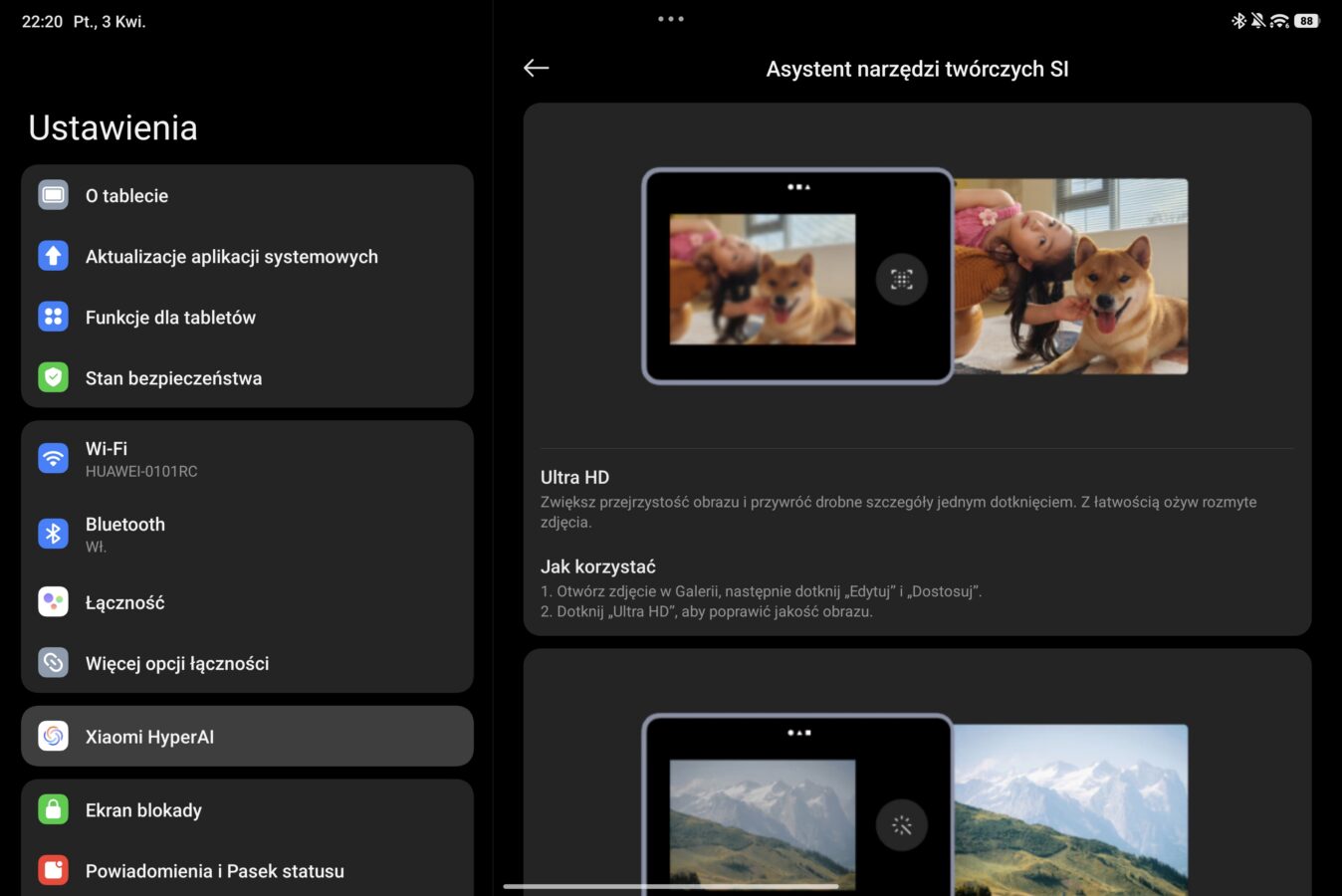Tap the system app updates arrow icon
1342x896 pixels.
point(54,257)
